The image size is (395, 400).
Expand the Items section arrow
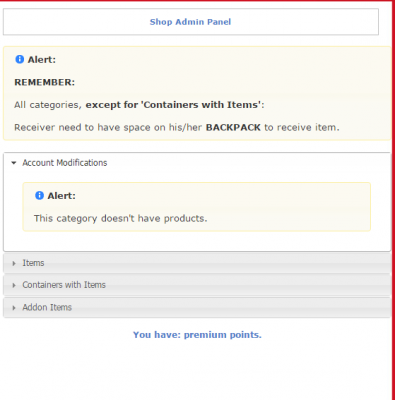[14, 263]
